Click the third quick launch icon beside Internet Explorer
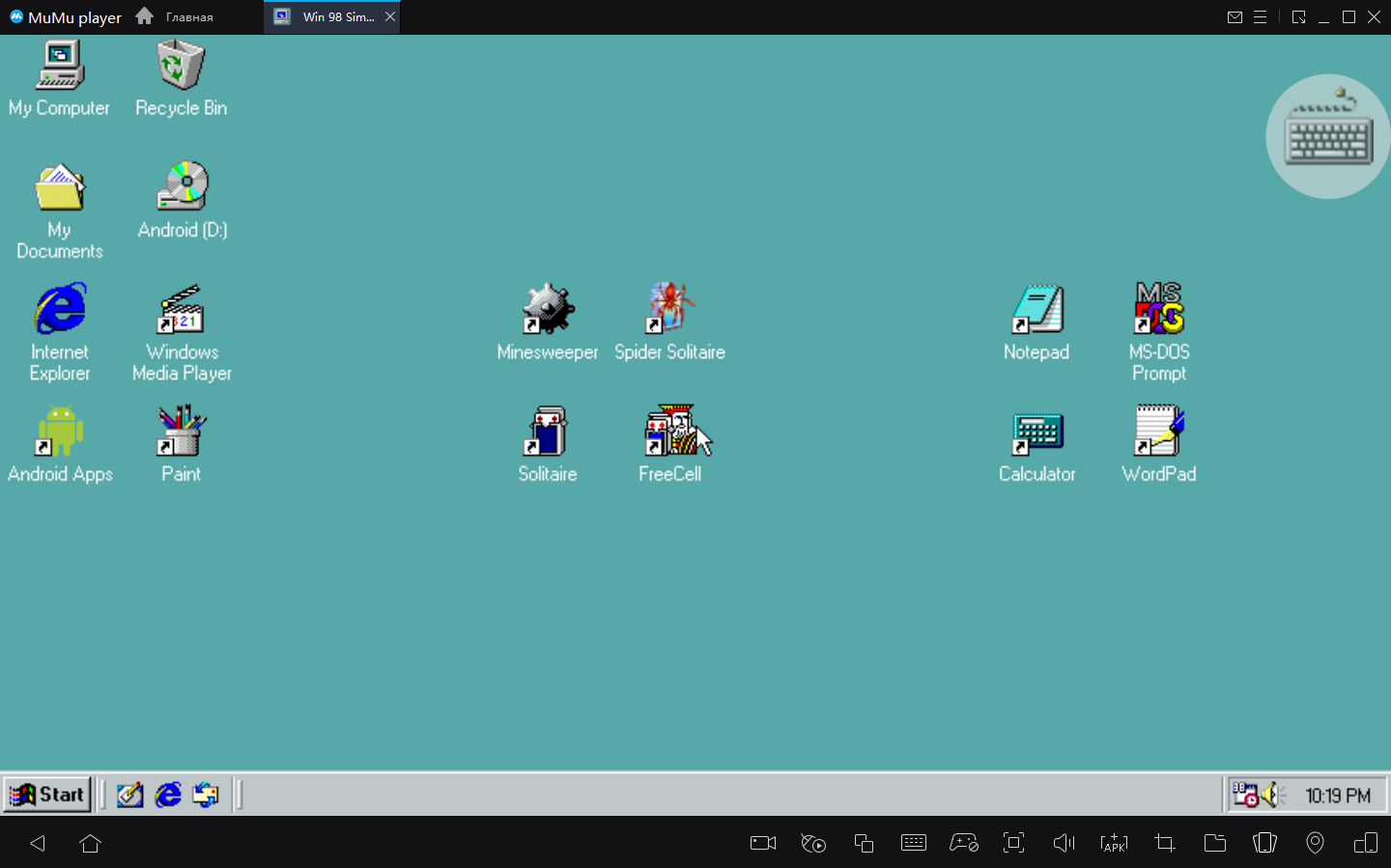Image resolution: width=1391 pixels, height=868 pixels. [x=206, y=795]
